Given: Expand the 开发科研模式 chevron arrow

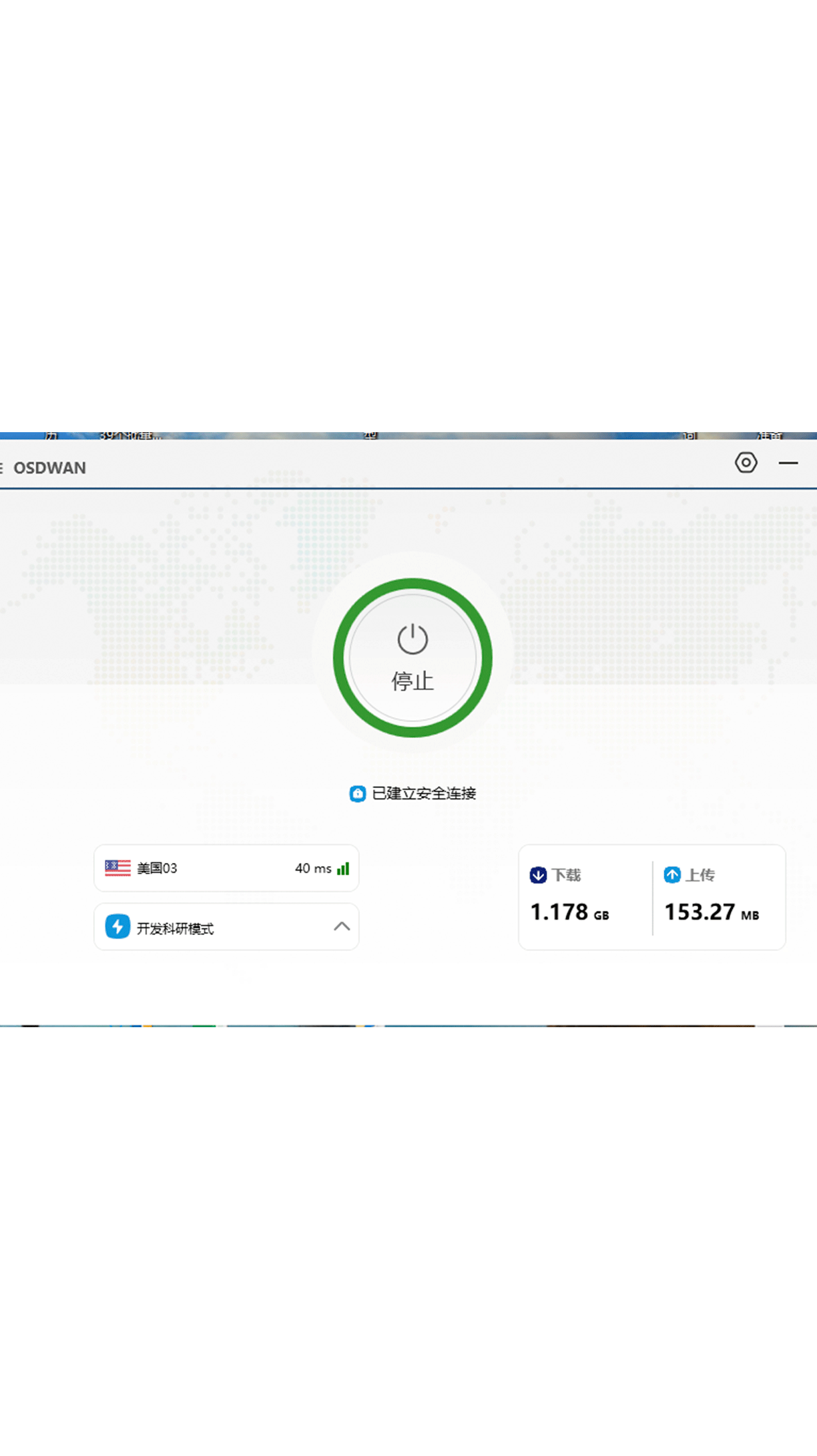Looking at the screenshot, I should pos(342,926).
